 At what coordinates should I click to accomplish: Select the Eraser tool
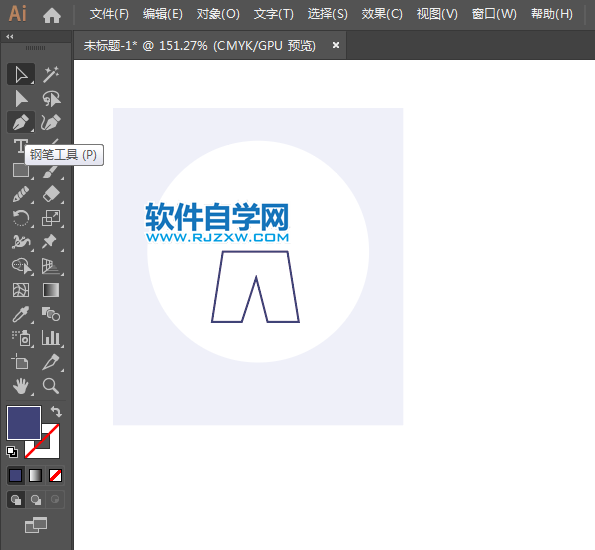pyautogui.click(x=51, y=194)
